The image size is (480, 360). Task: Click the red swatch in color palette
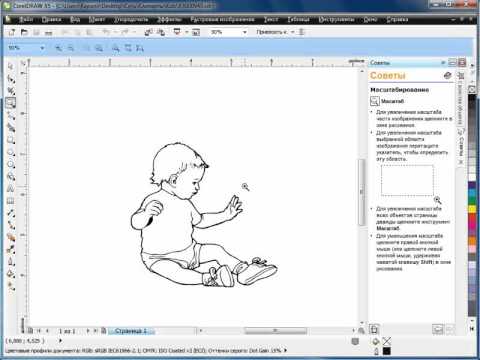[x=472, y=217]
